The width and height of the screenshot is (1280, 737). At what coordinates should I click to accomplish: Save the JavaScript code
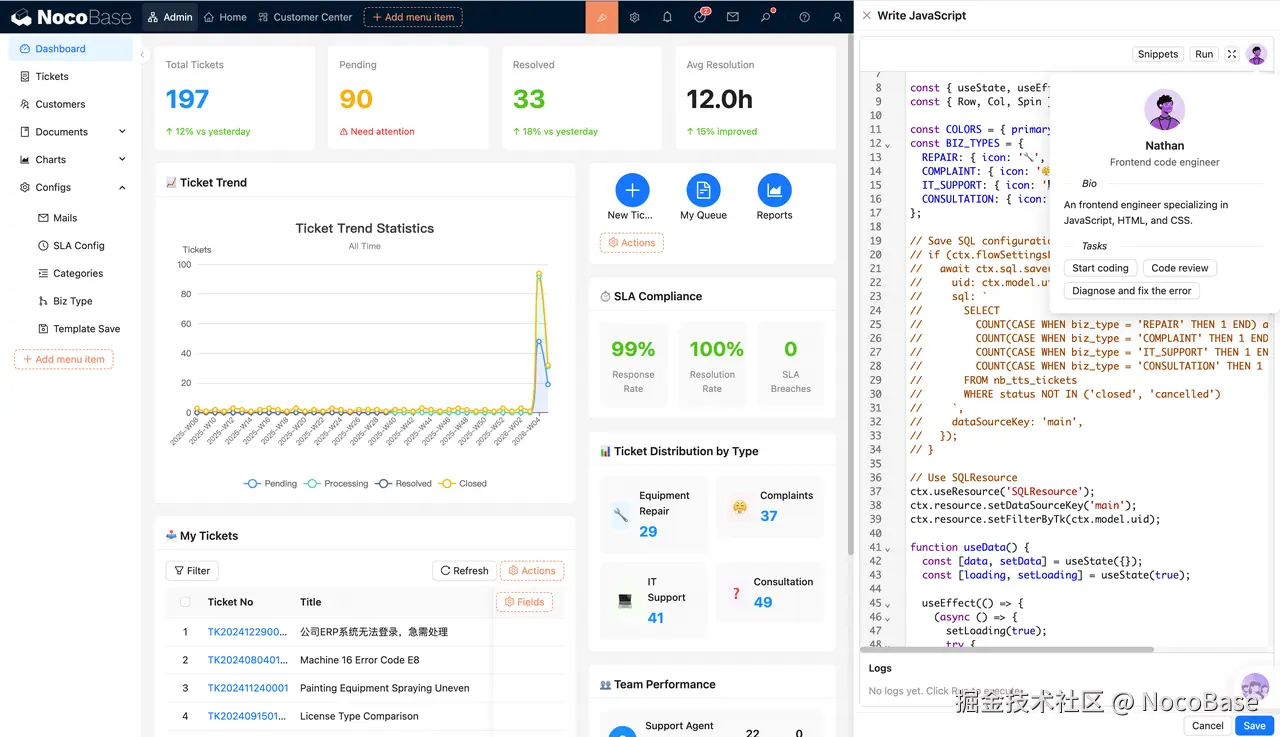click(x=1254, y=725)
